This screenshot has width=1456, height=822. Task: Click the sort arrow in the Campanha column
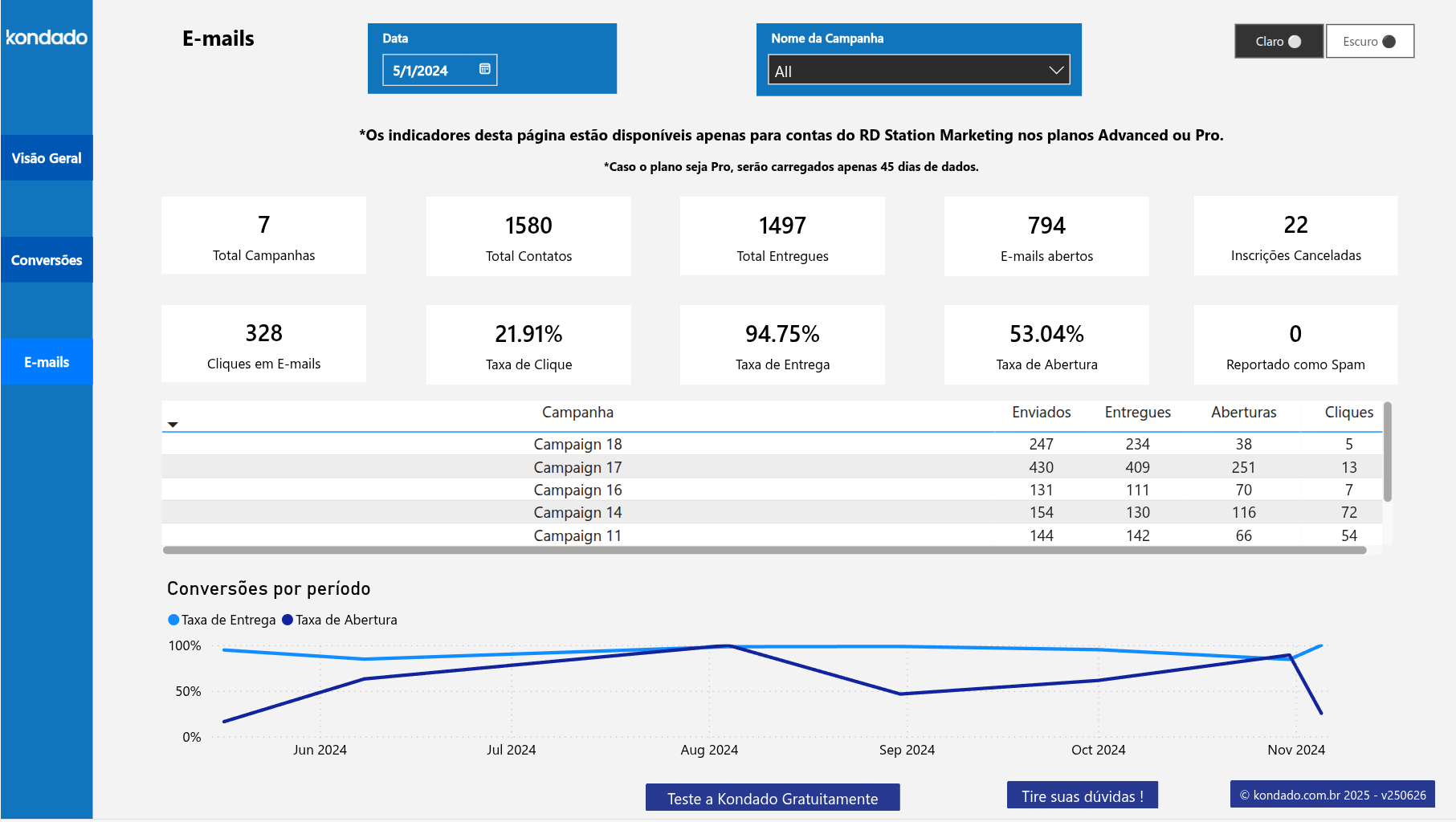tap(173, 424)
